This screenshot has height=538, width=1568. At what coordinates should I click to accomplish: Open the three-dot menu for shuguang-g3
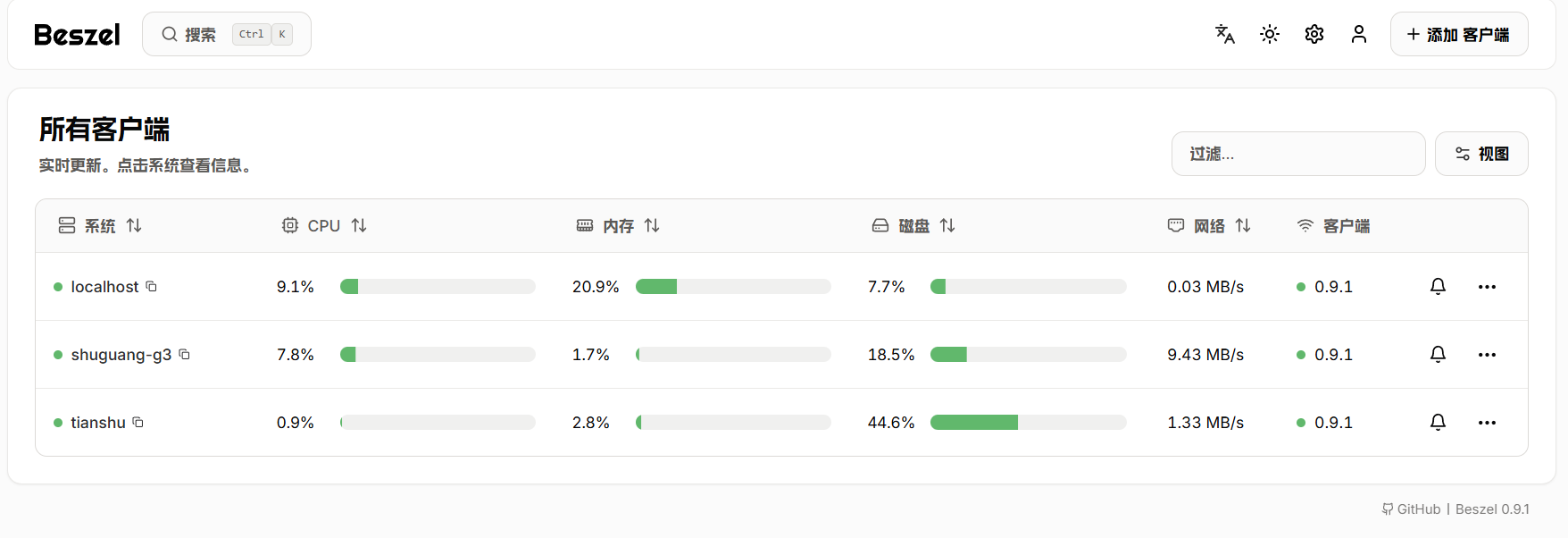point(1487,355)
